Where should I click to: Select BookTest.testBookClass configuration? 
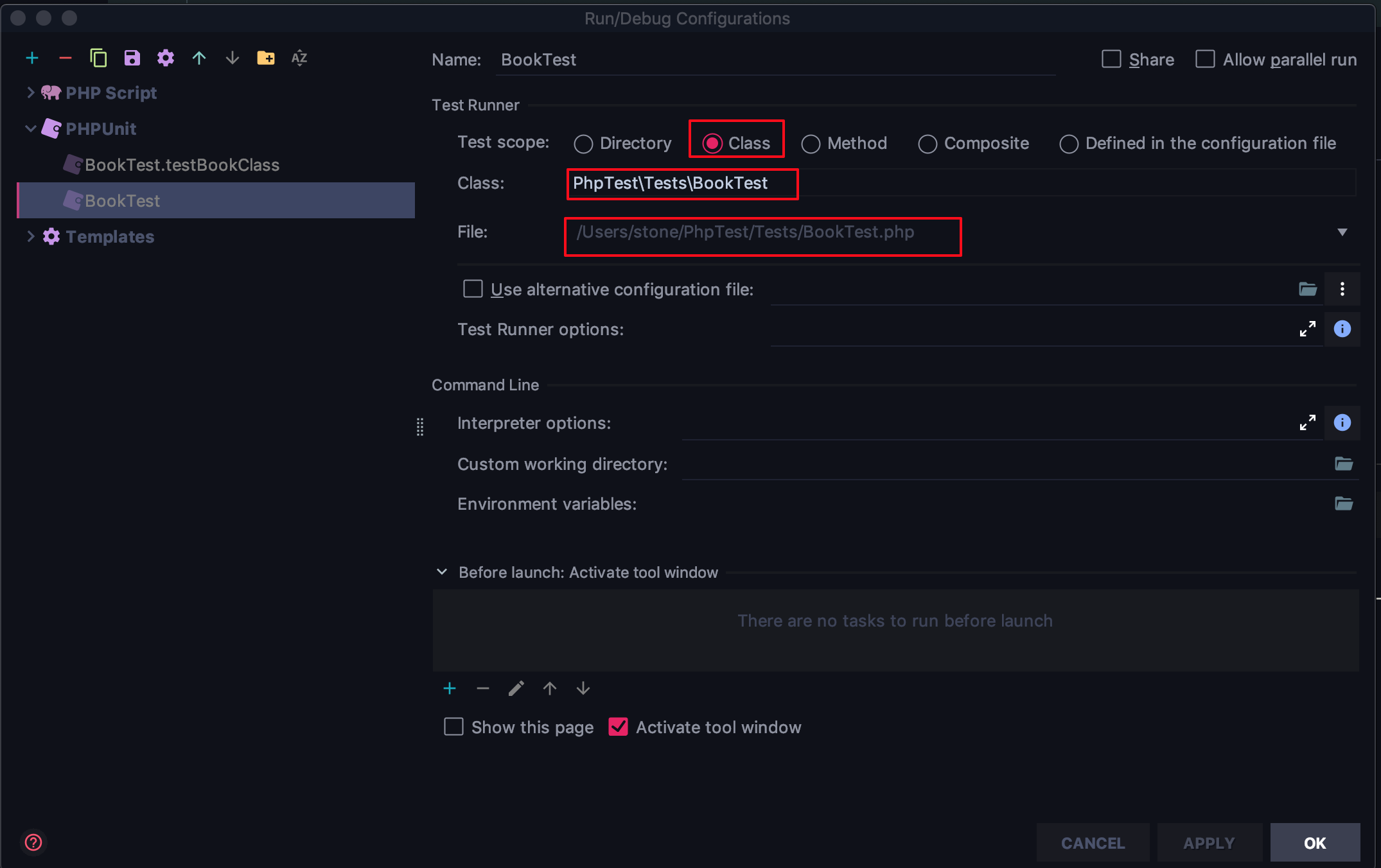182,165
